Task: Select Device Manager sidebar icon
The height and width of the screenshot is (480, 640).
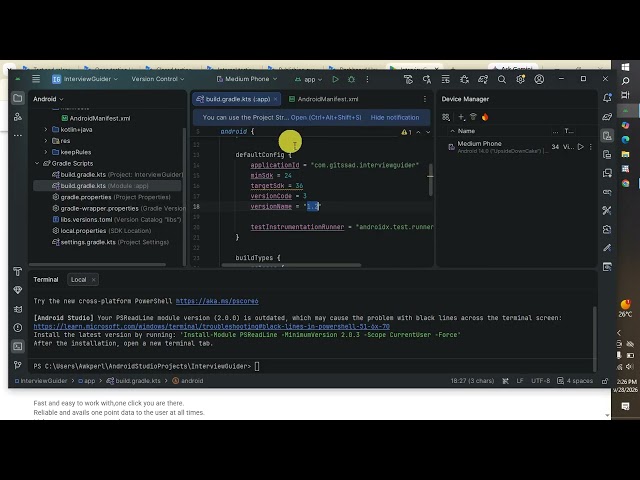Action: coord(607,136)
